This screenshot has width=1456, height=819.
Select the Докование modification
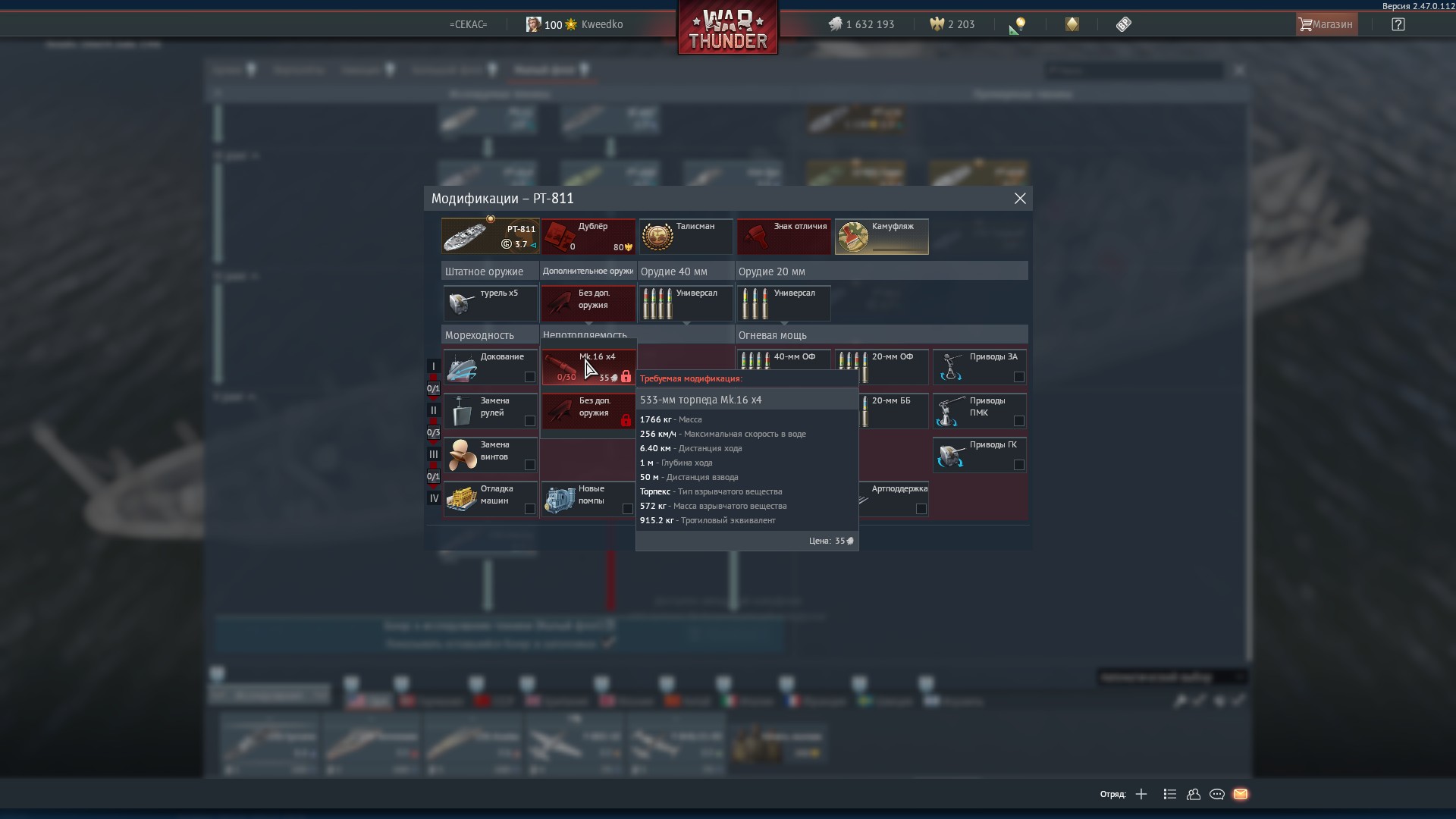pyautogui.click(x=490, y=366)
